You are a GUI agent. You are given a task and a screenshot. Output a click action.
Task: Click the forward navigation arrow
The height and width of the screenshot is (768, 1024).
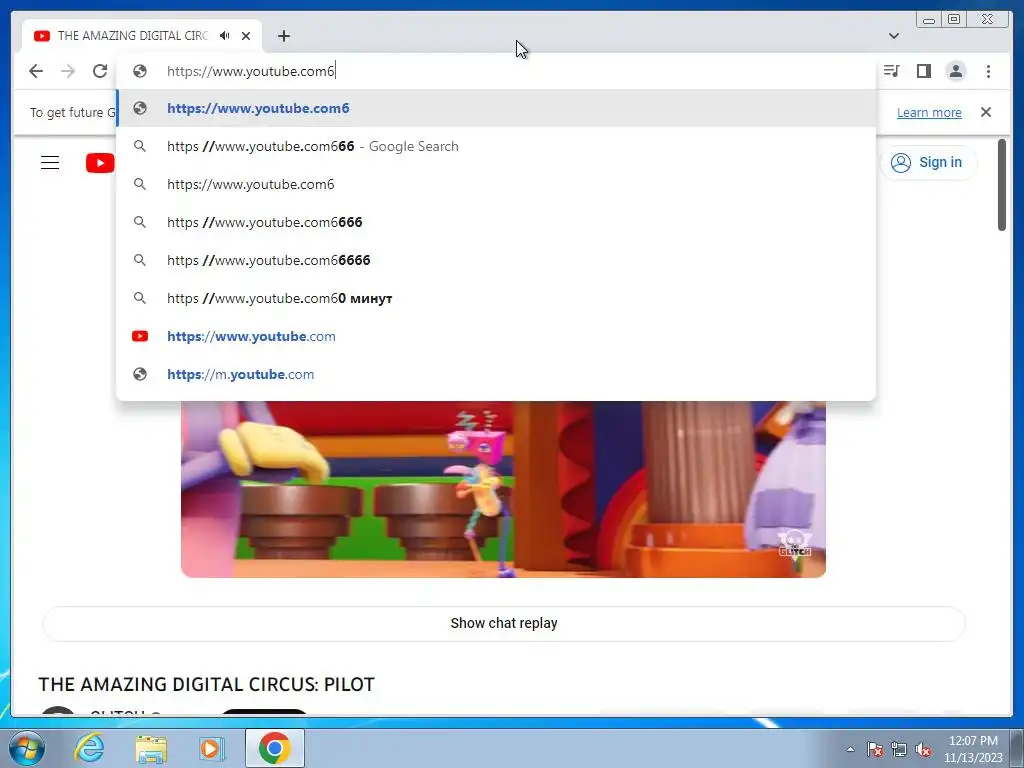click(x=68, y=71)
